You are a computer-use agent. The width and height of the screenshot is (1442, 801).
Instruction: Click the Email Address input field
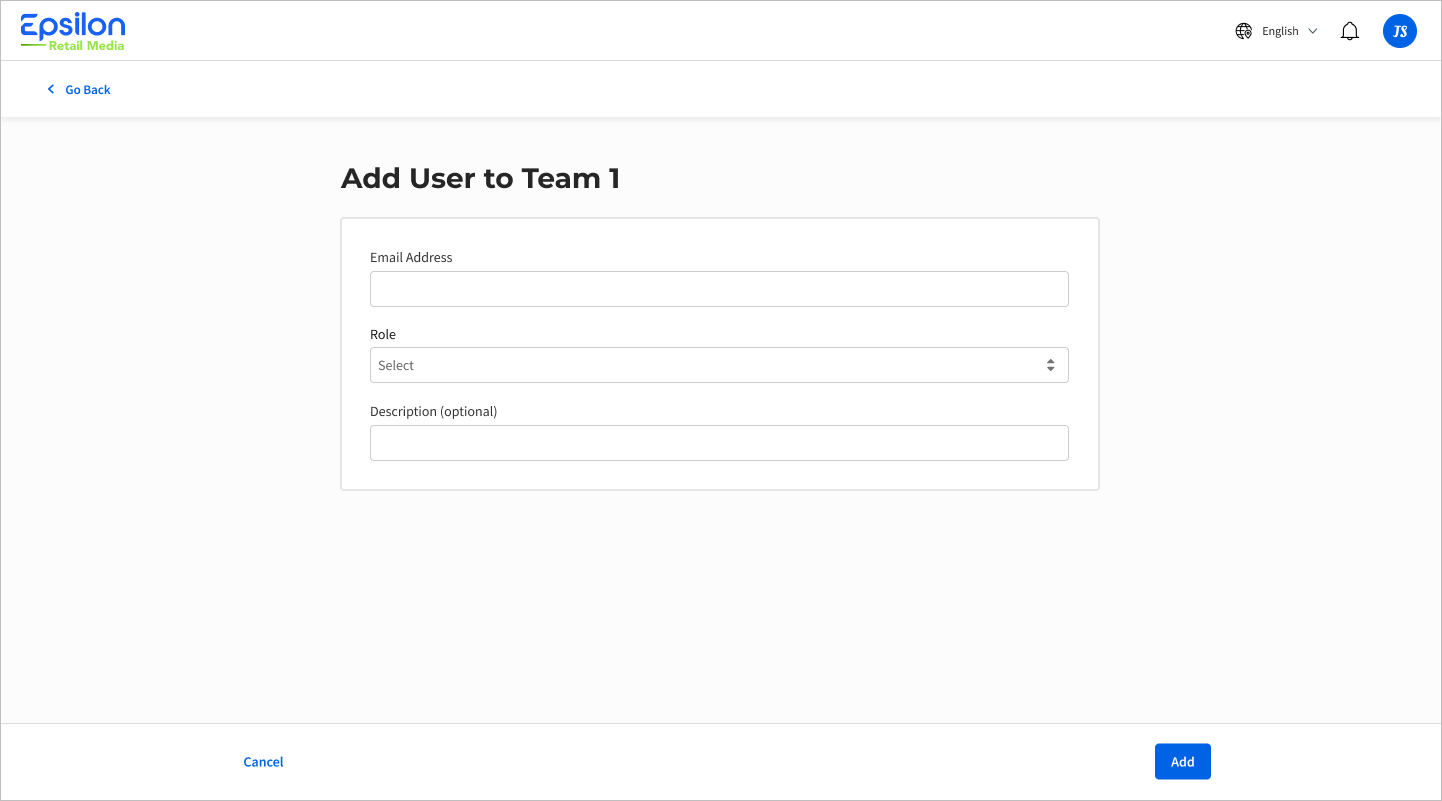[x=719, y=288]
